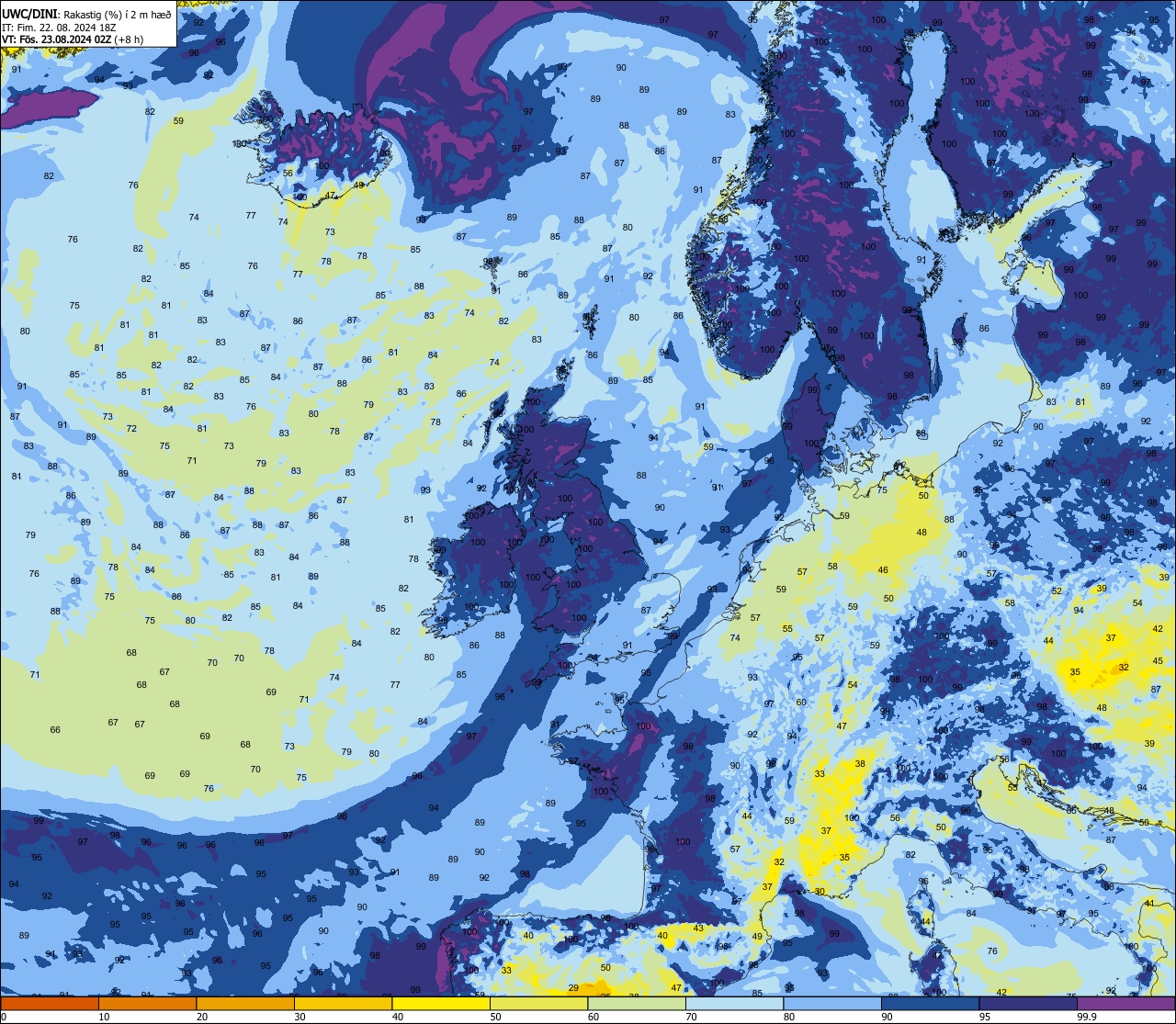Click the purple above-99.9% legend swatch
Viewport: 1176px width, 1024px height.
pyautogui.click(x=1125, y=1003)
